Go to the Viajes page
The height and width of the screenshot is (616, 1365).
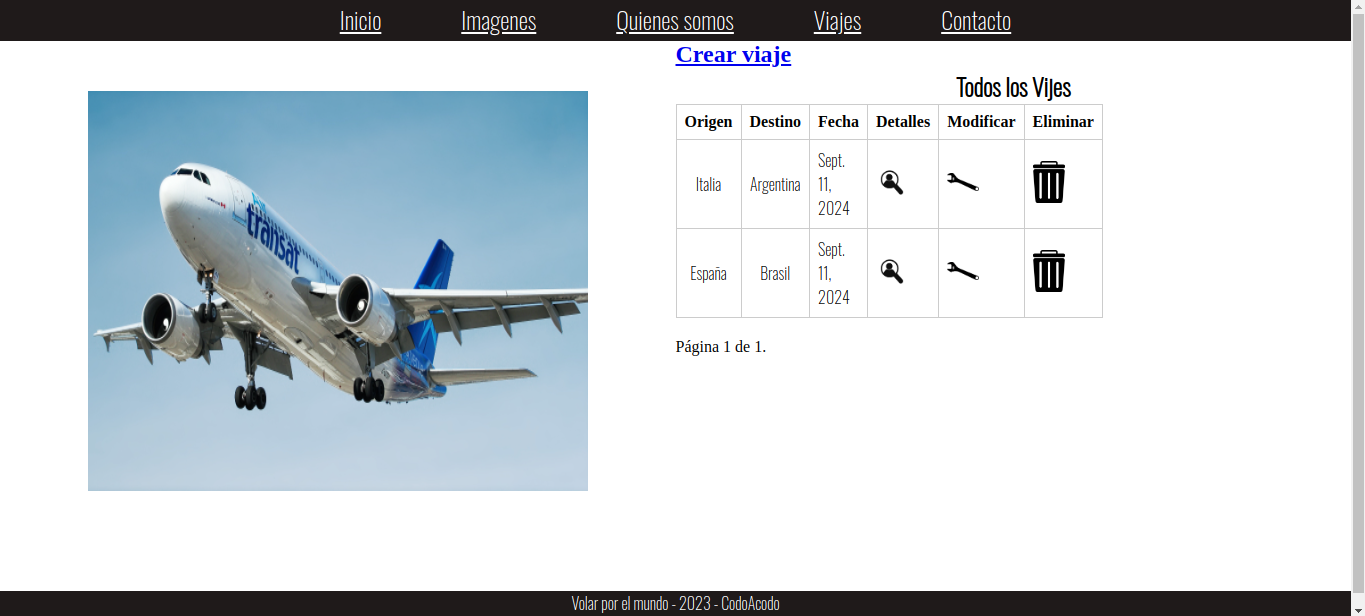point(837,21)
